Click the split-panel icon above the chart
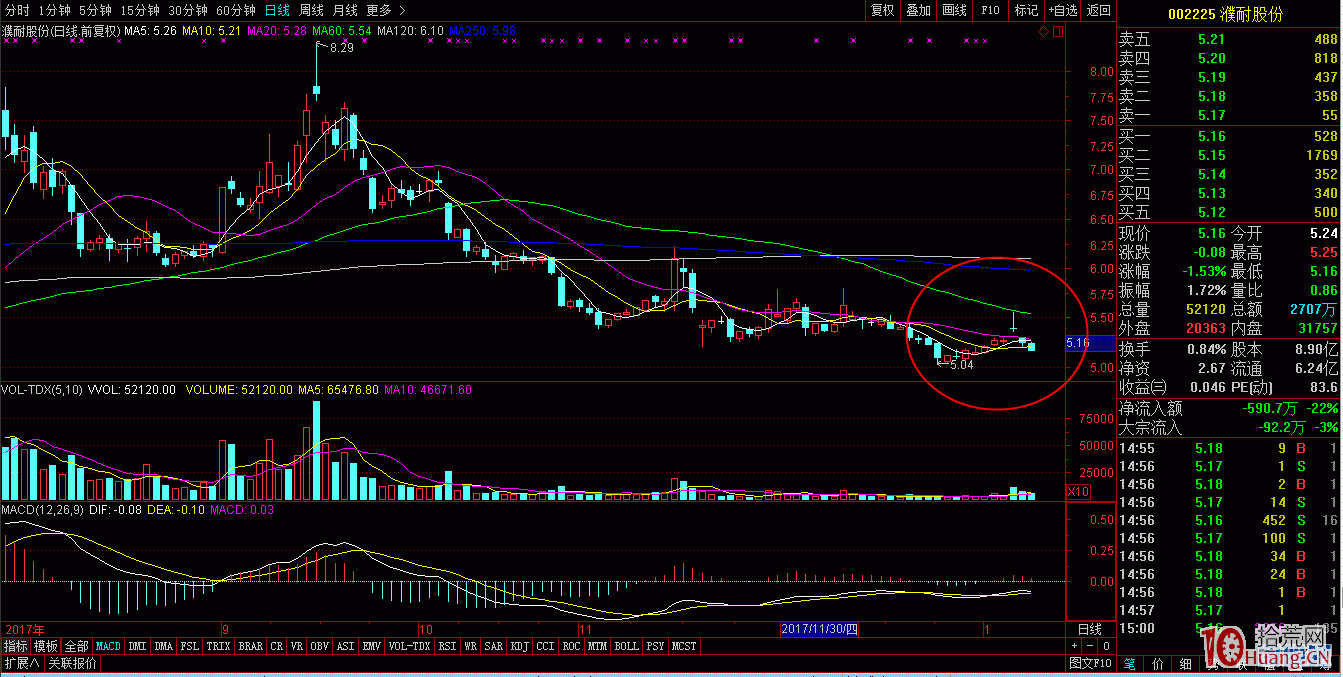 [1058, 32]
